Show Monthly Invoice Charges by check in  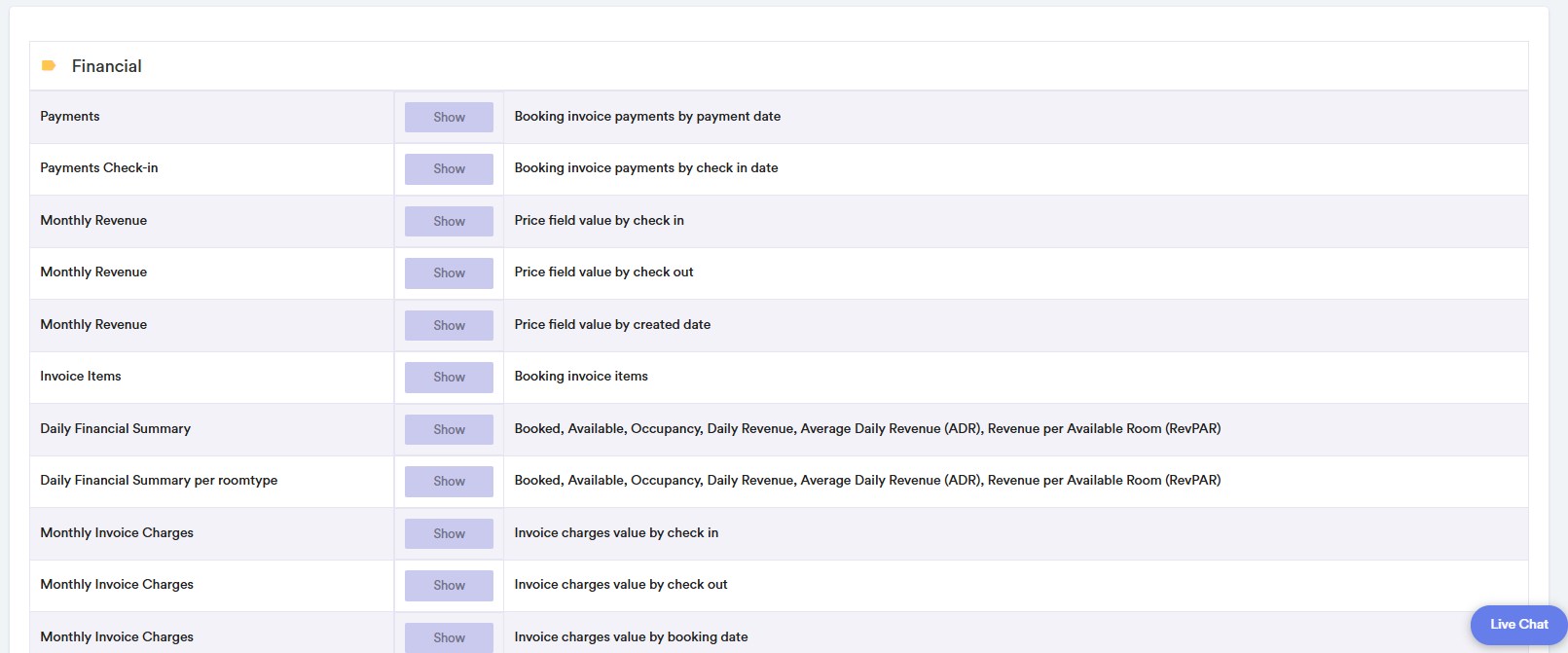point(449,533)
